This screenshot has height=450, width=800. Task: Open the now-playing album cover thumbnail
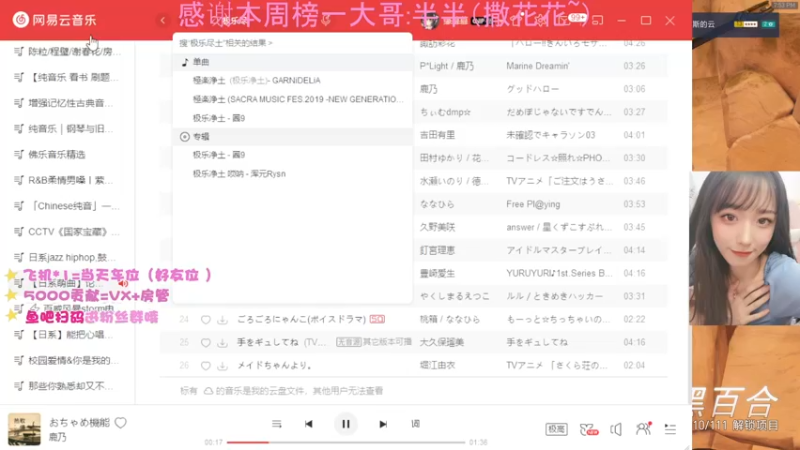click(x=24, y=429)
